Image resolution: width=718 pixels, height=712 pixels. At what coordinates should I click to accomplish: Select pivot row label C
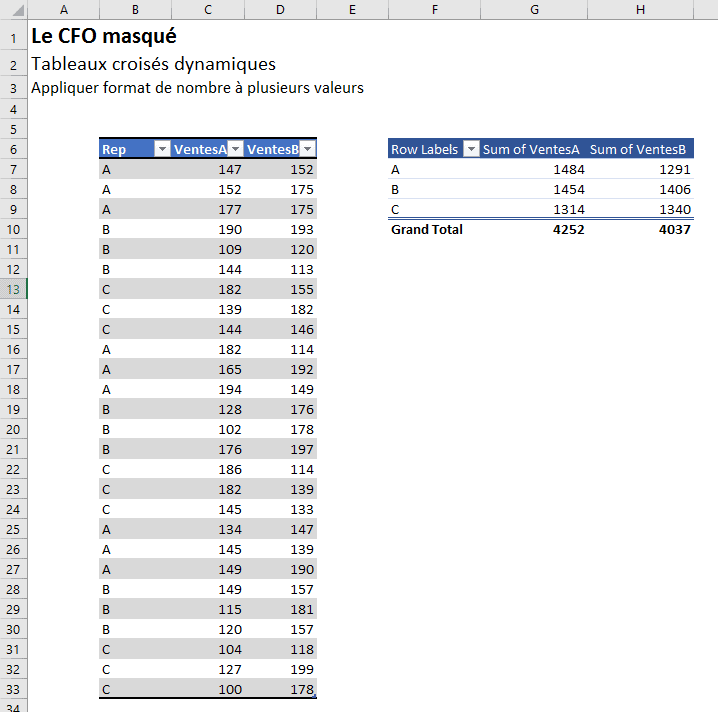(396, 209)
